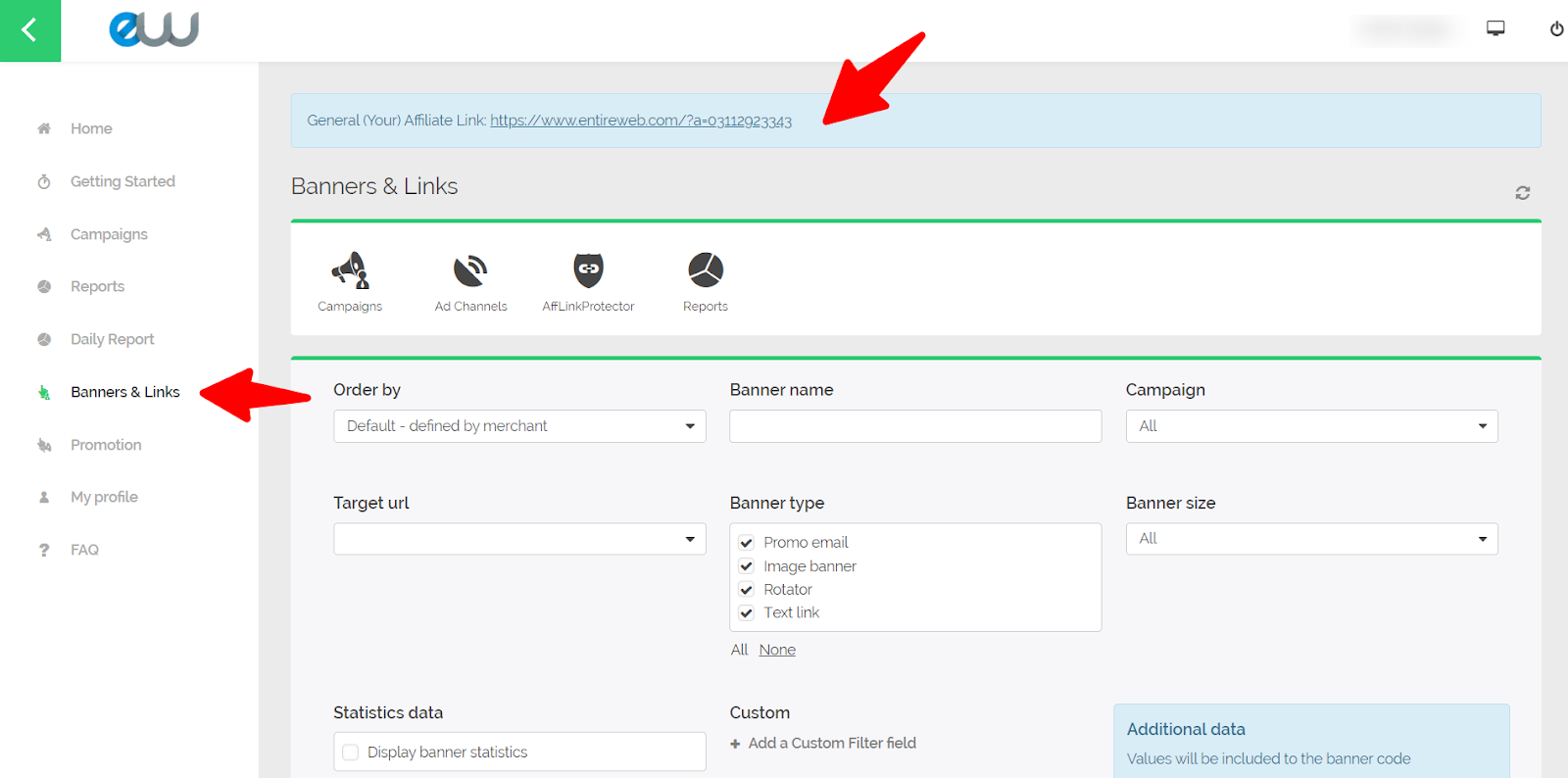Open My profile menu item
This screenshot has height=778, width=1568.
(x=104, y=497)
